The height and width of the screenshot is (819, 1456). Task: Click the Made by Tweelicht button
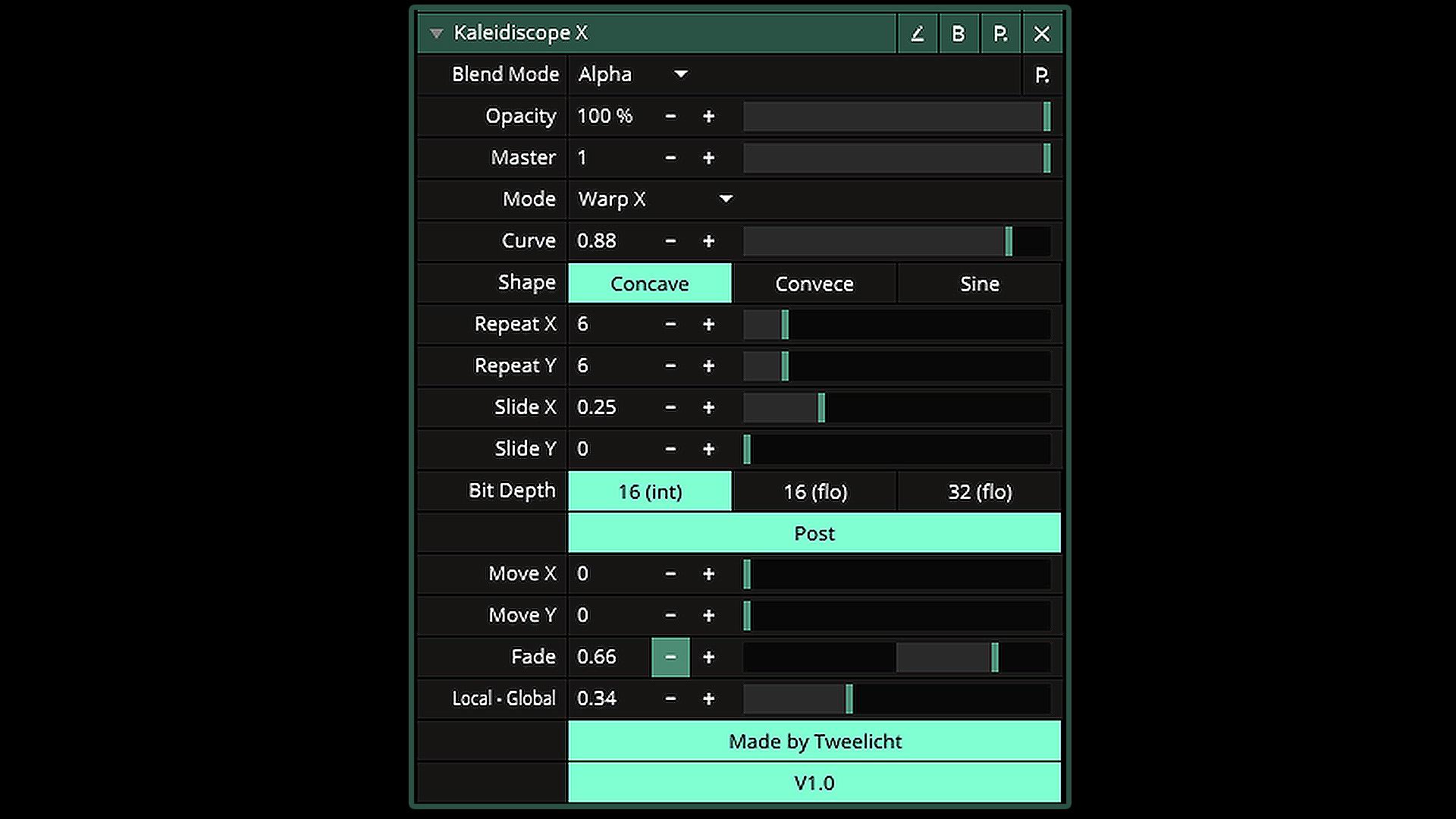(x=814, y=741)
